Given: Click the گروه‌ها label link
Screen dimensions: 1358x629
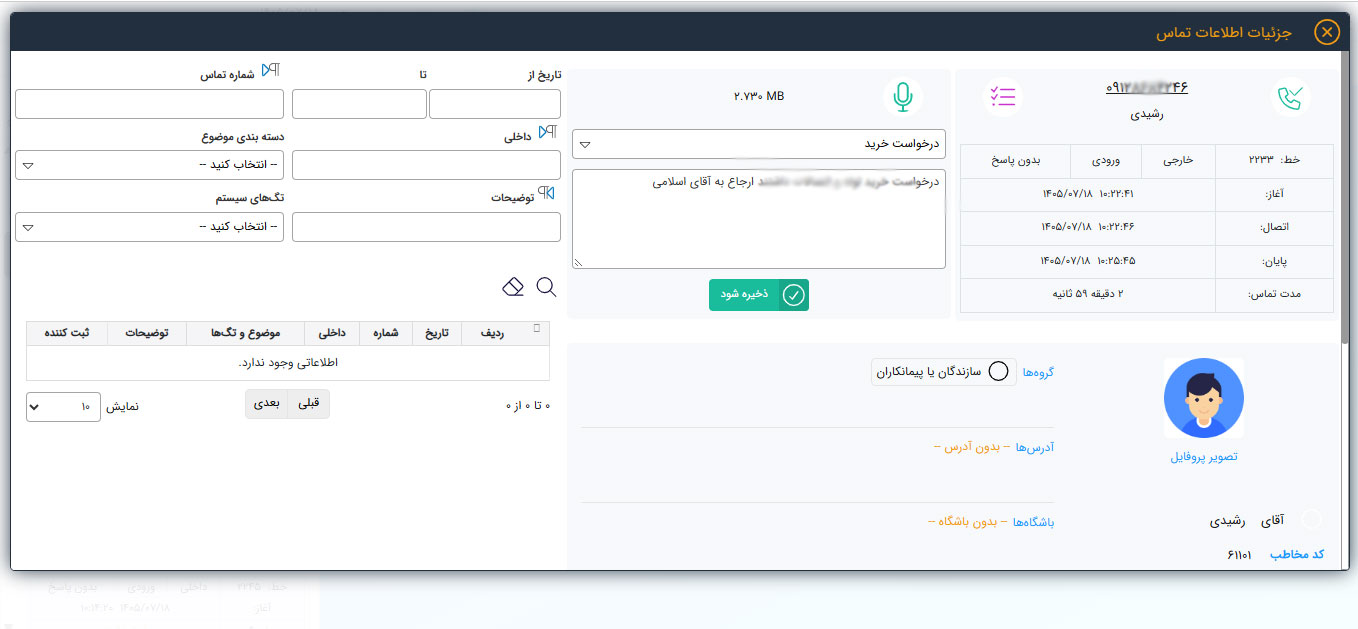Looking at the screenshot, I should (1037, 372).
